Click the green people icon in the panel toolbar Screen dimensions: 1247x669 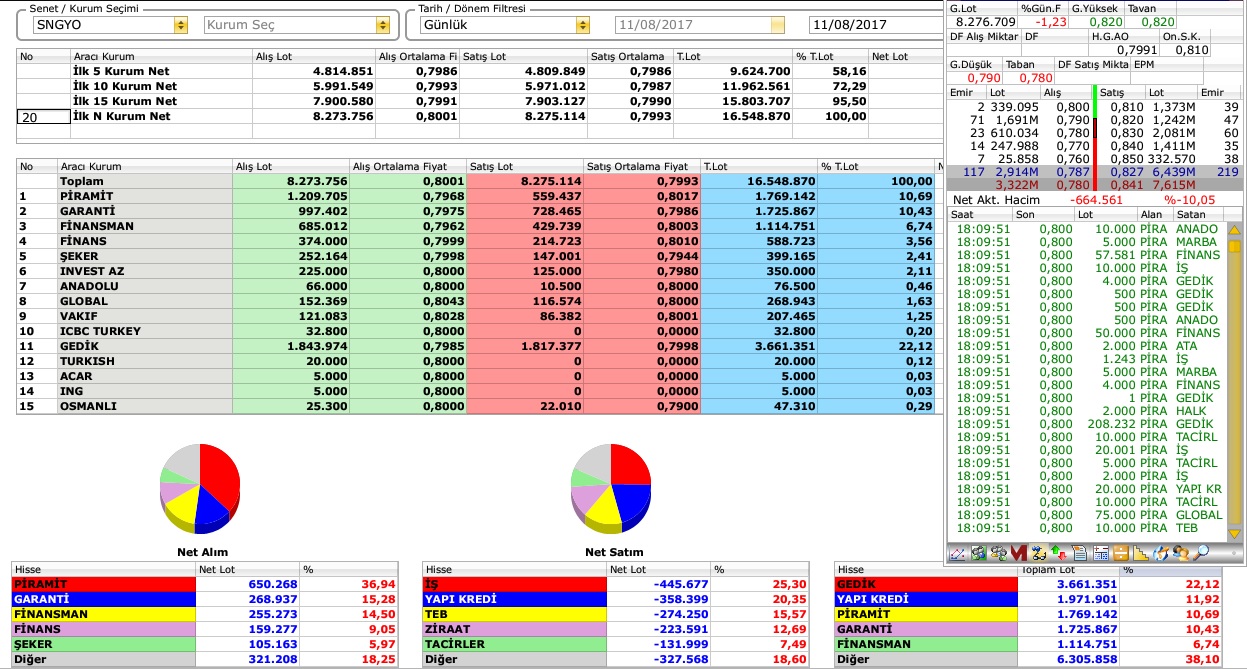coord(977,552)
